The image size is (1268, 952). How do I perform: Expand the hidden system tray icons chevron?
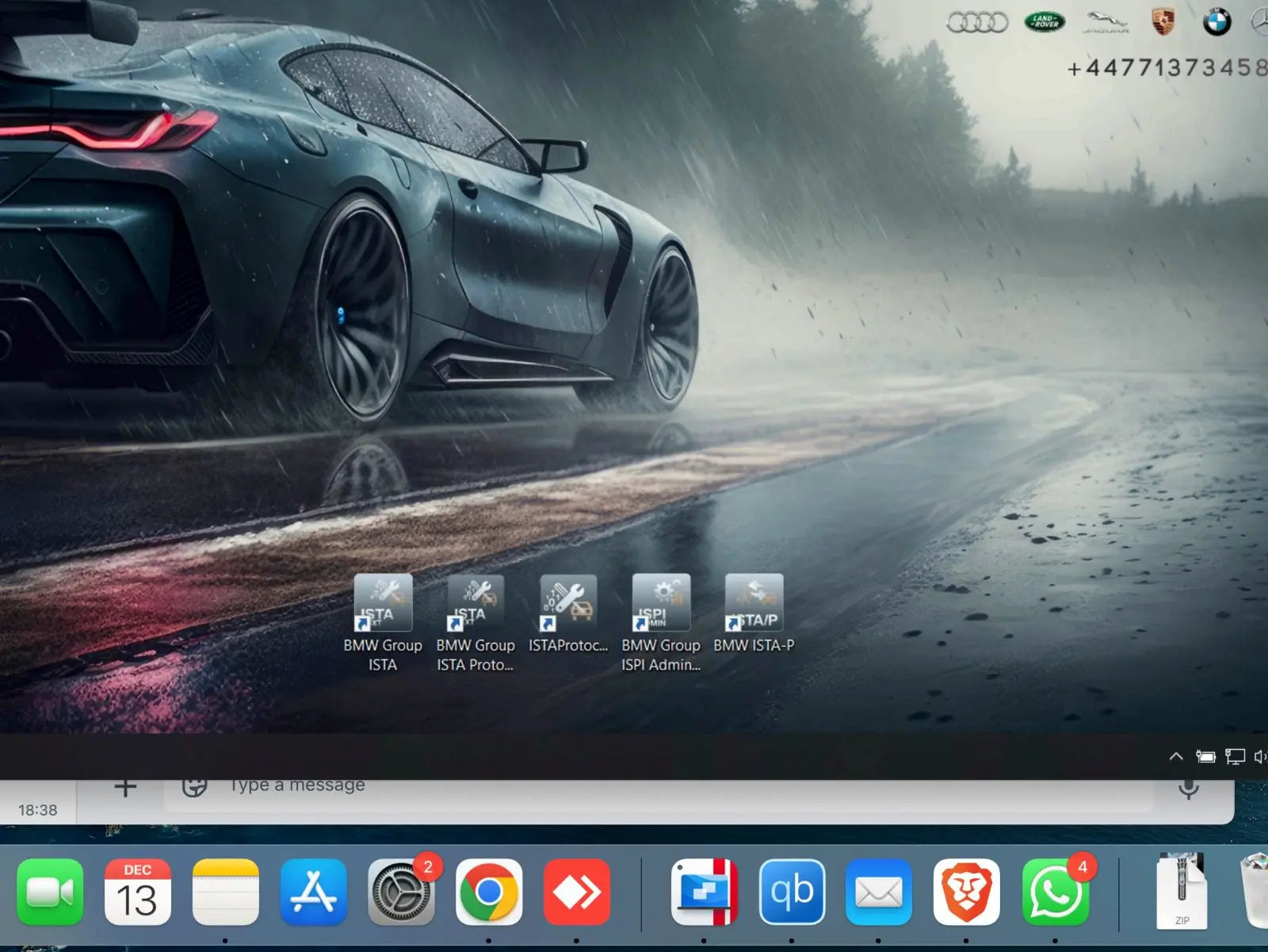tap(1176, 757)
